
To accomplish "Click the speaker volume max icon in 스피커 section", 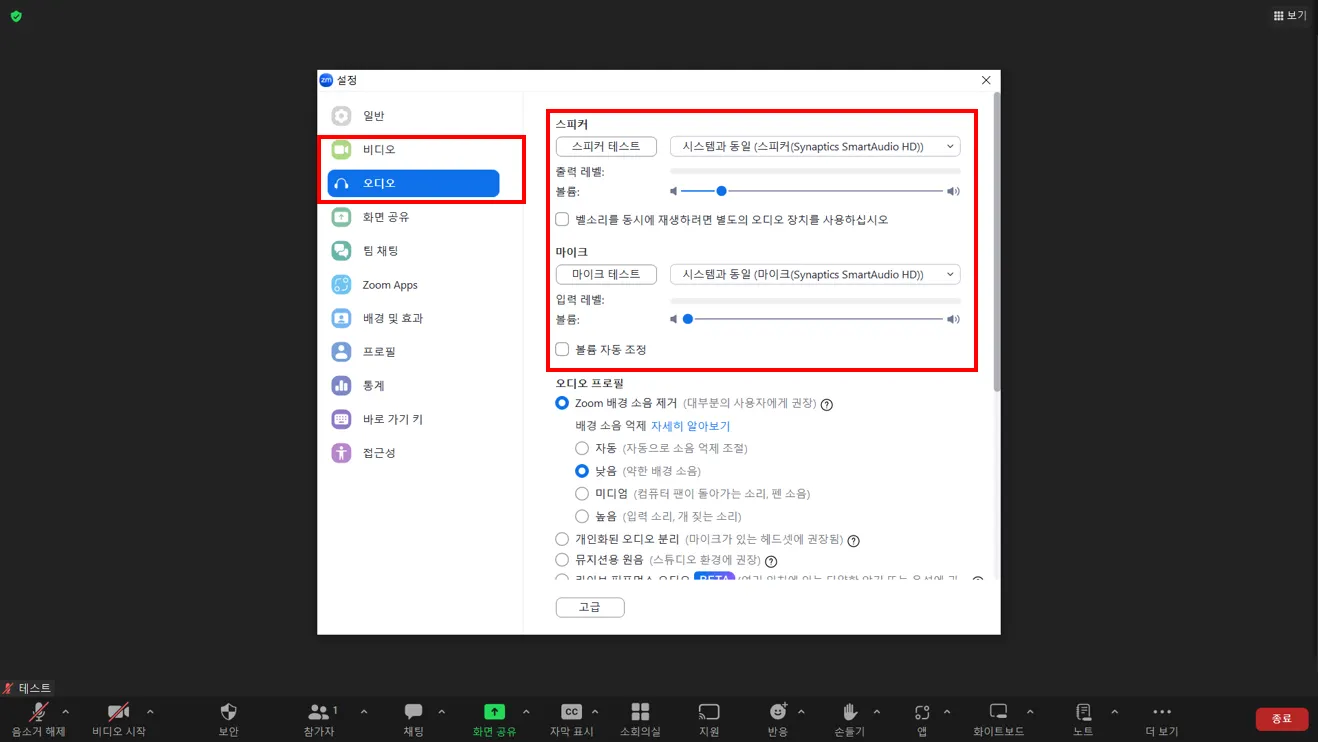I will pyautogui.click(x=953, y=191).
